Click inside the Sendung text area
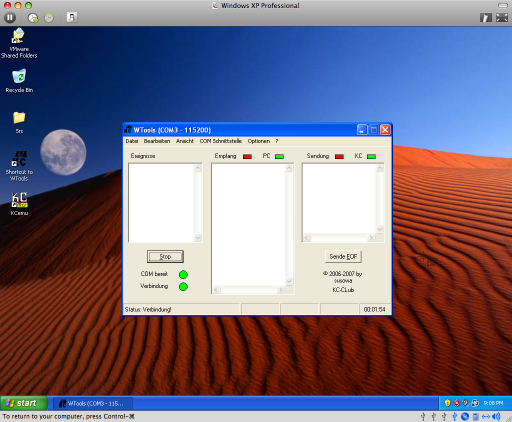This screenshot has height=422, width=512. coord(339,199)
